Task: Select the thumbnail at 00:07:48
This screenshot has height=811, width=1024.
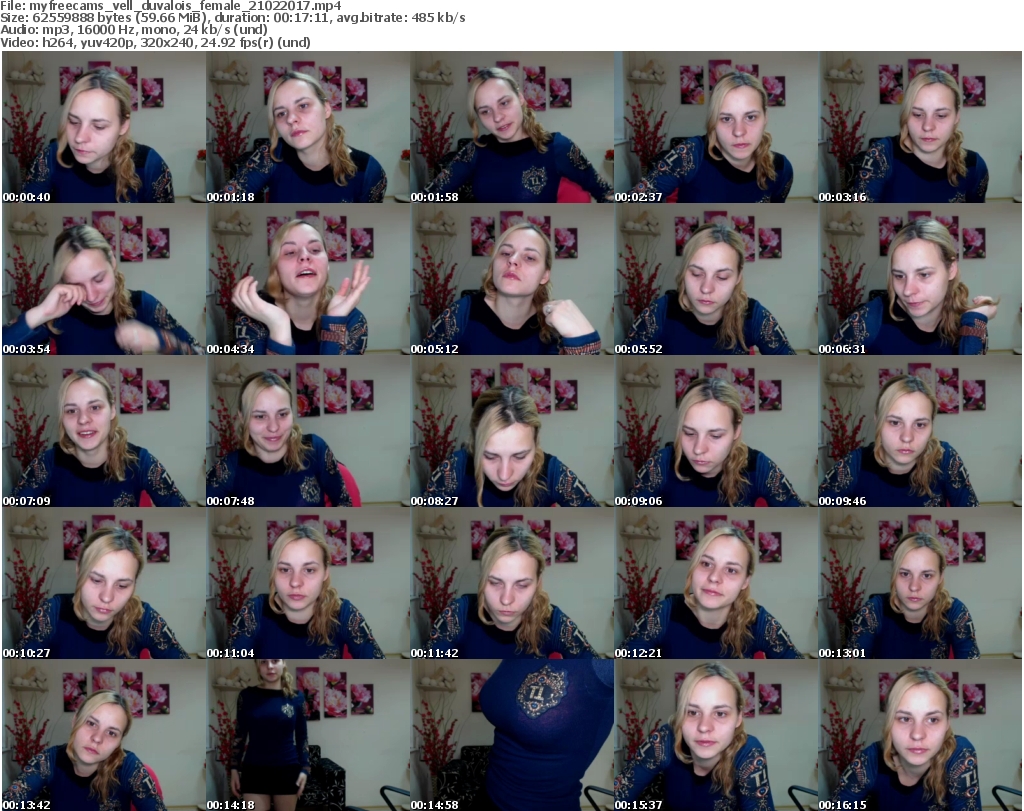Action: pyautogui.click(x=308, y=432)
